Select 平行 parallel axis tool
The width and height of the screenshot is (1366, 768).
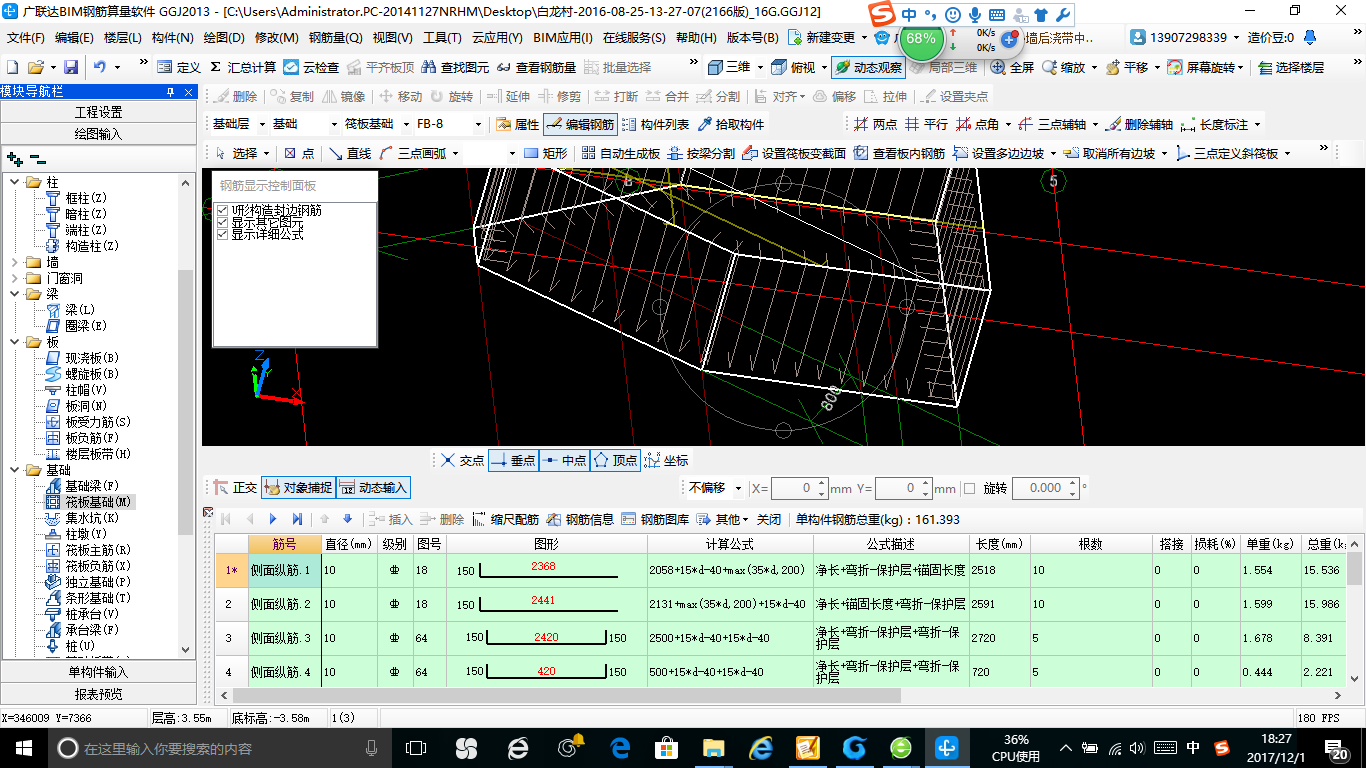tap(926, 125)
